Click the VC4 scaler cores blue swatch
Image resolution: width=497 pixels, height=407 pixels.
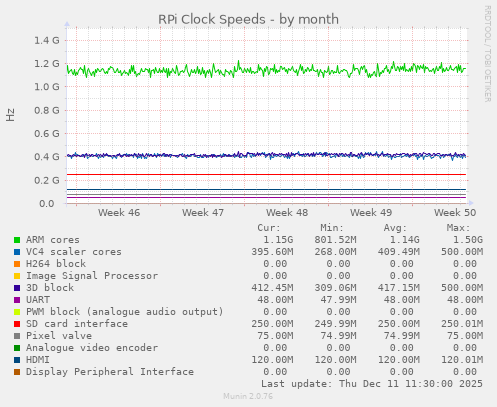tap(17, 252)
